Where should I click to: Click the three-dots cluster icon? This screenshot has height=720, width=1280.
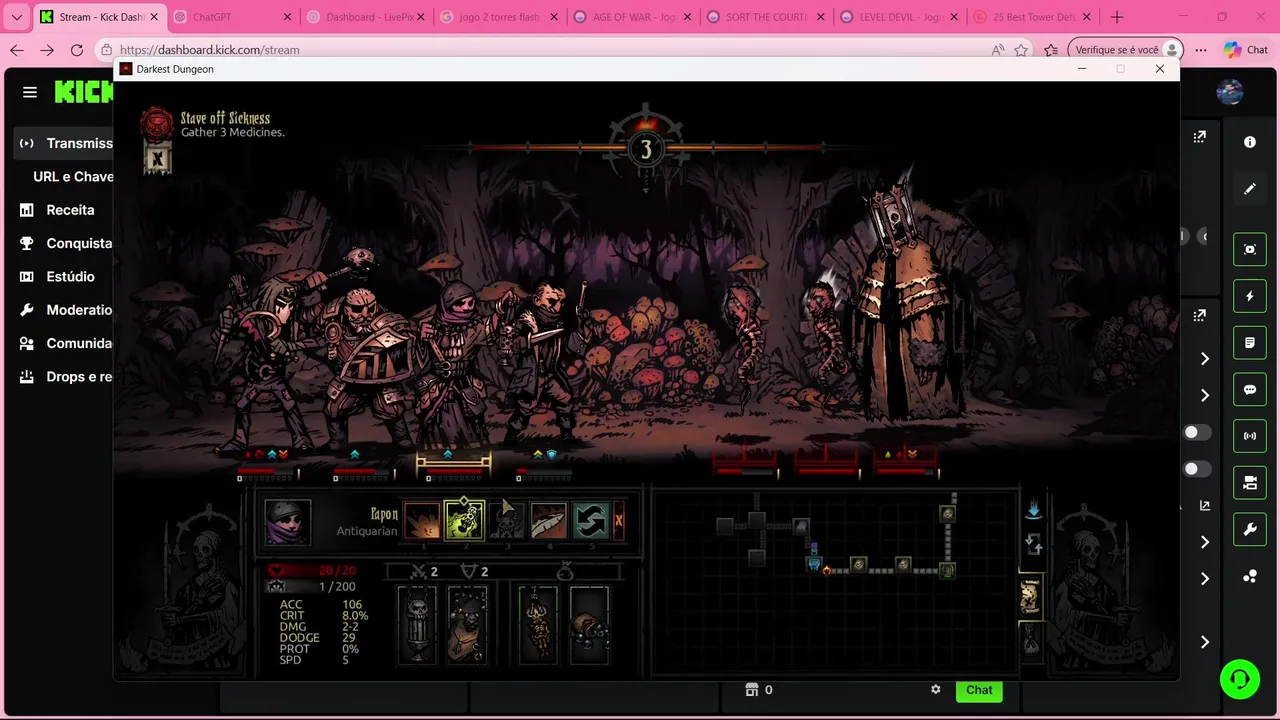point(1250,577)
